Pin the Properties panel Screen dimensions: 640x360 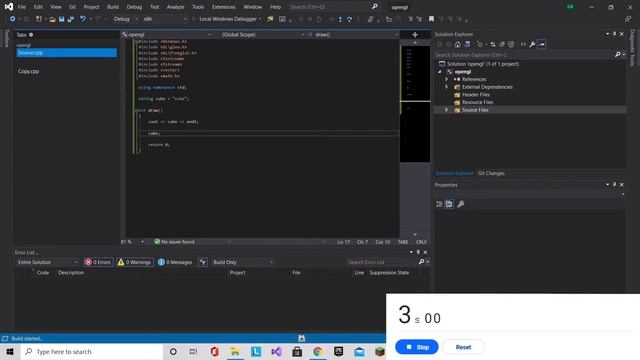coord(614,185)
